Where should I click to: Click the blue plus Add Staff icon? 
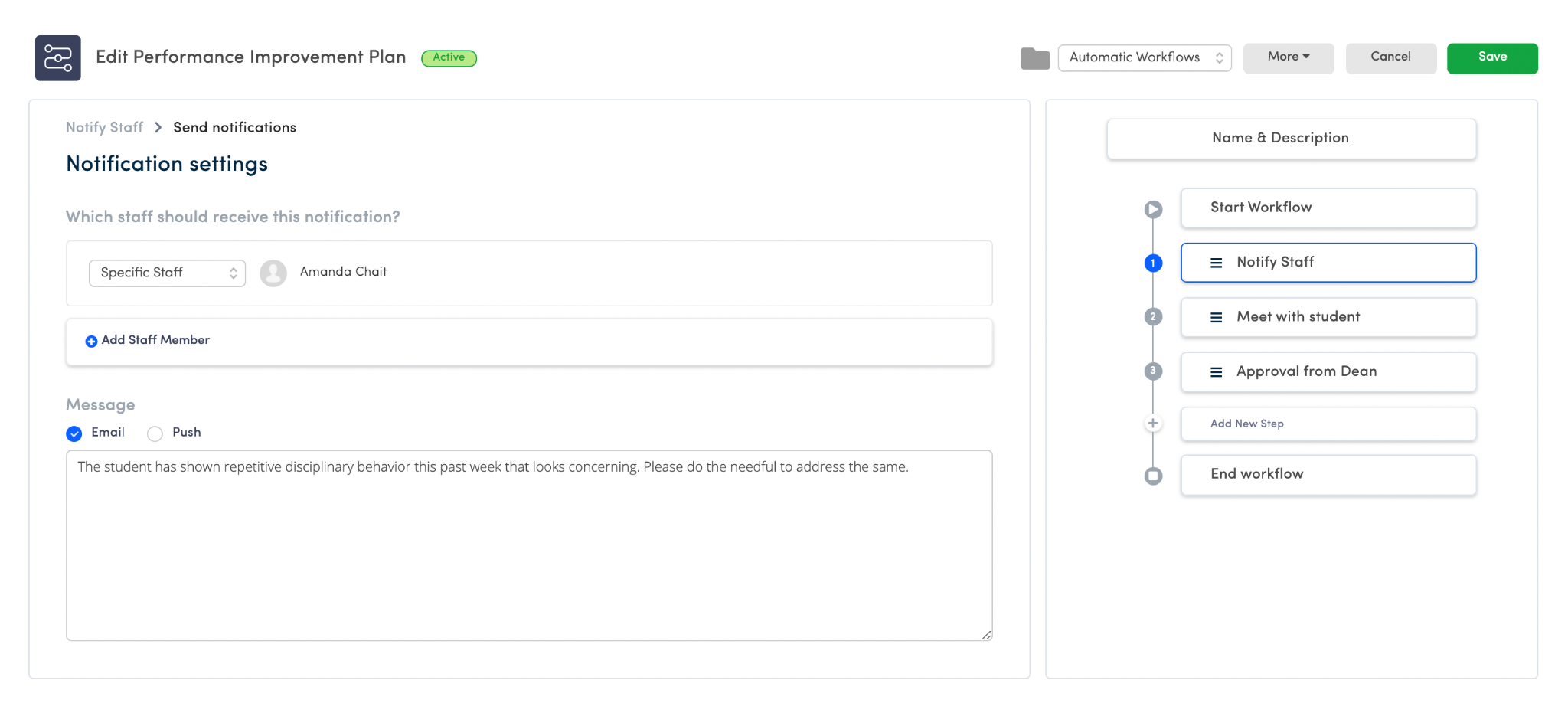[x=91, y=341]
